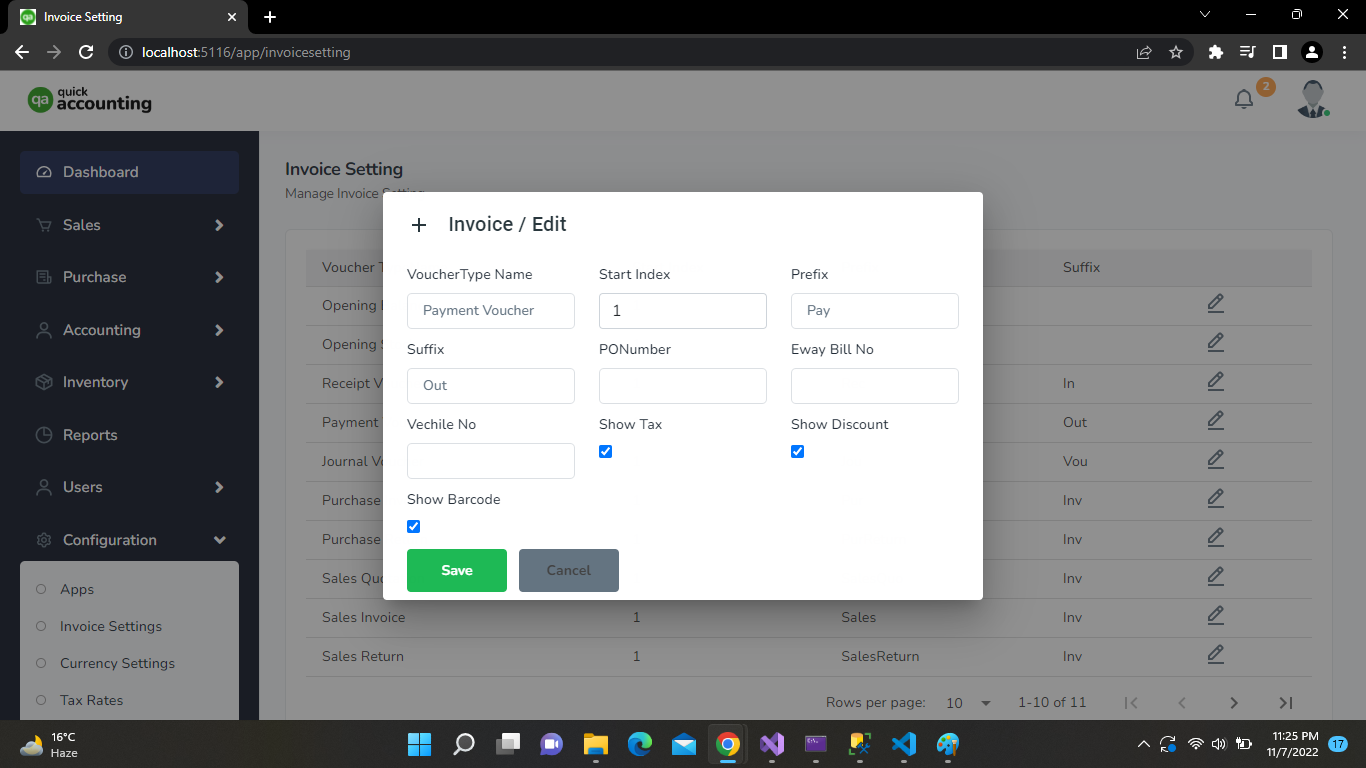The image size is (1366, 768).
Task: Click edit pencil for Sales Invoice row
Action: click(x=1215, y=615)
